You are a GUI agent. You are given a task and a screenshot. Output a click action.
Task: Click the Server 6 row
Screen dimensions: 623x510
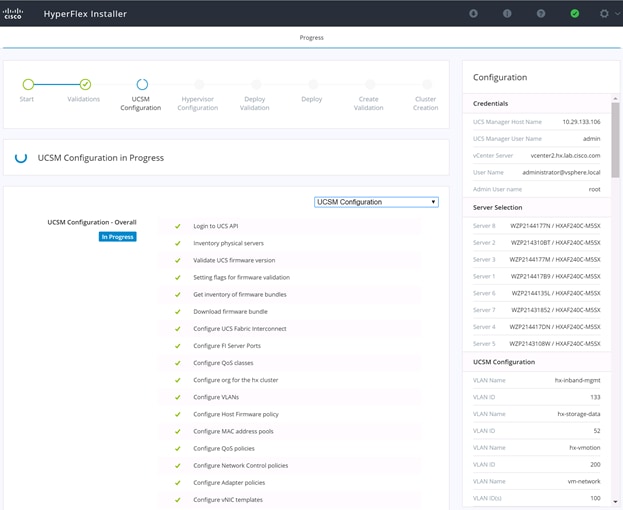[536, 293]
